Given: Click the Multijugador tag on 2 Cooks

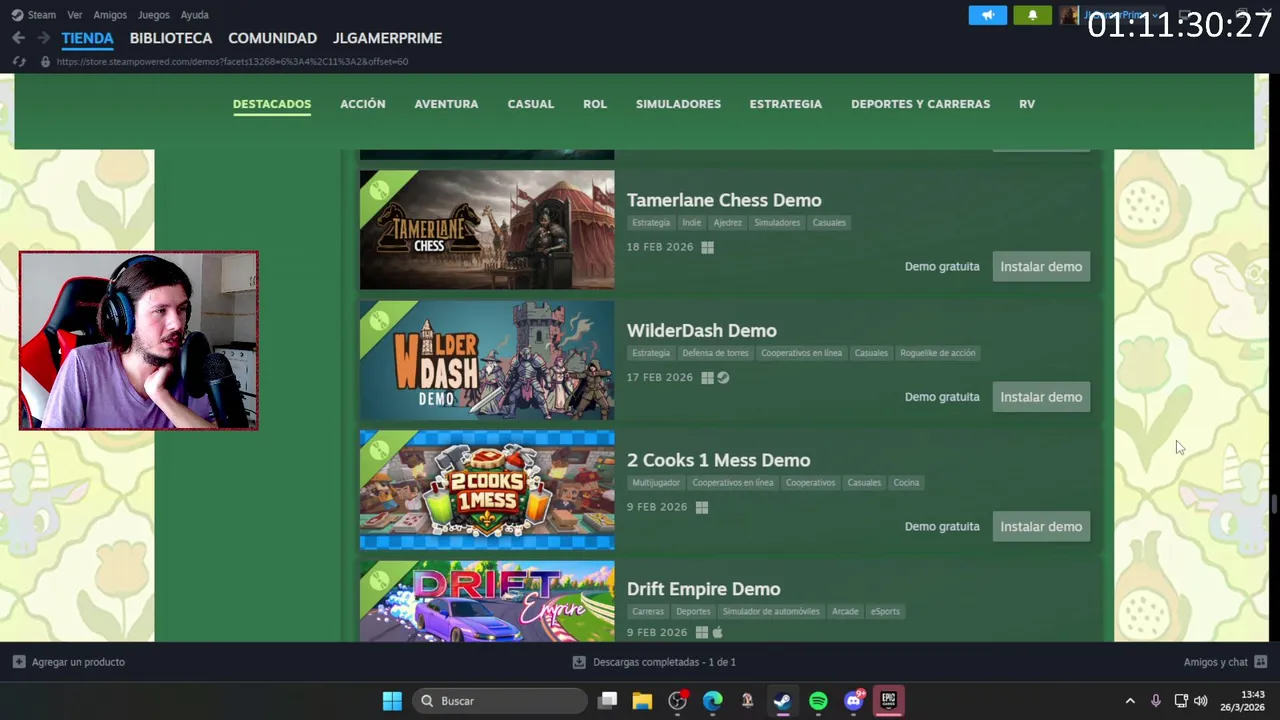Looking at the screenshot, I should pyautogui.click(x=656, y=483).
